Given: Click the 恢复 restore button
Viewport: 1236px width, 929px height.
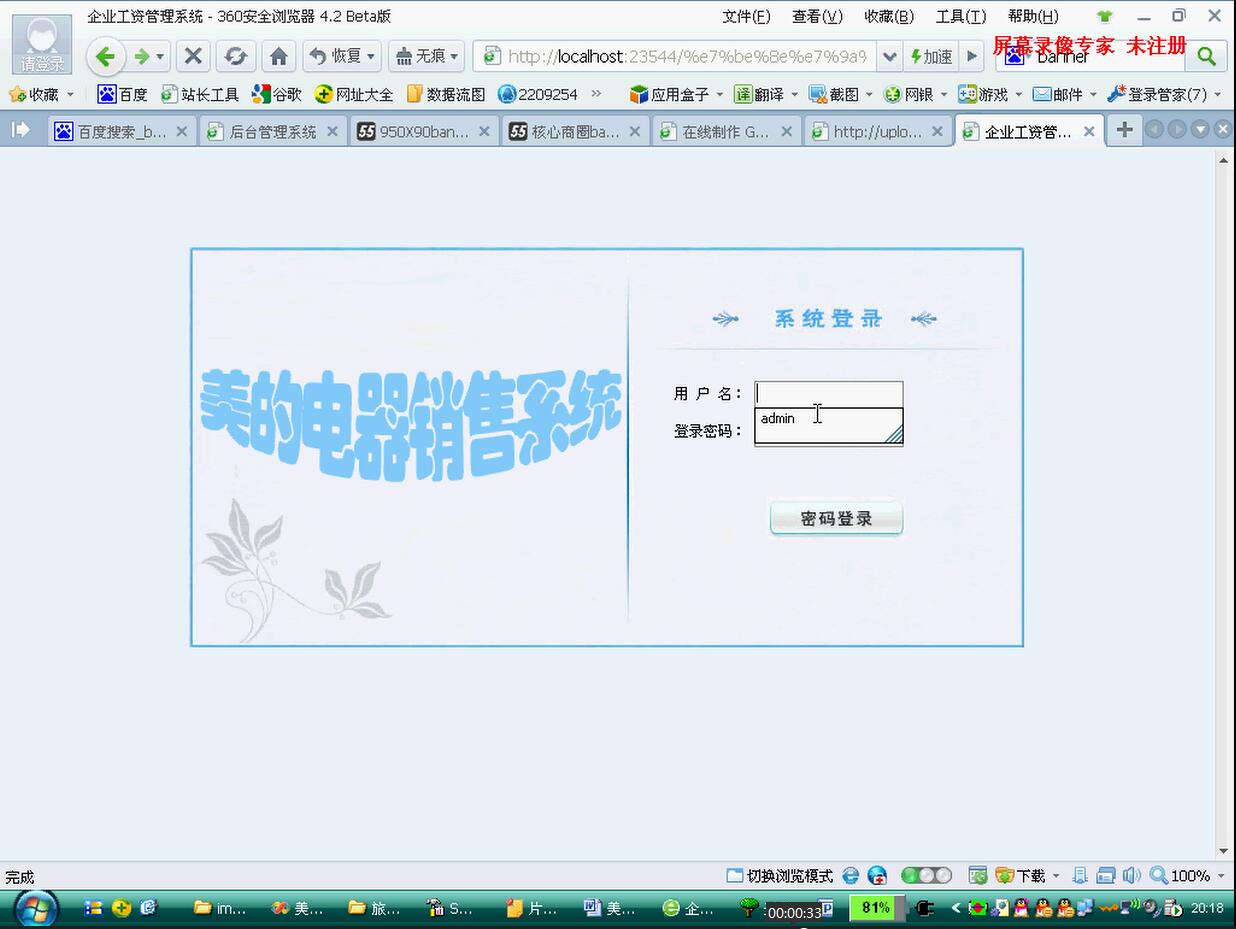Looking at the screenshot, I should [x=337, y=56].
